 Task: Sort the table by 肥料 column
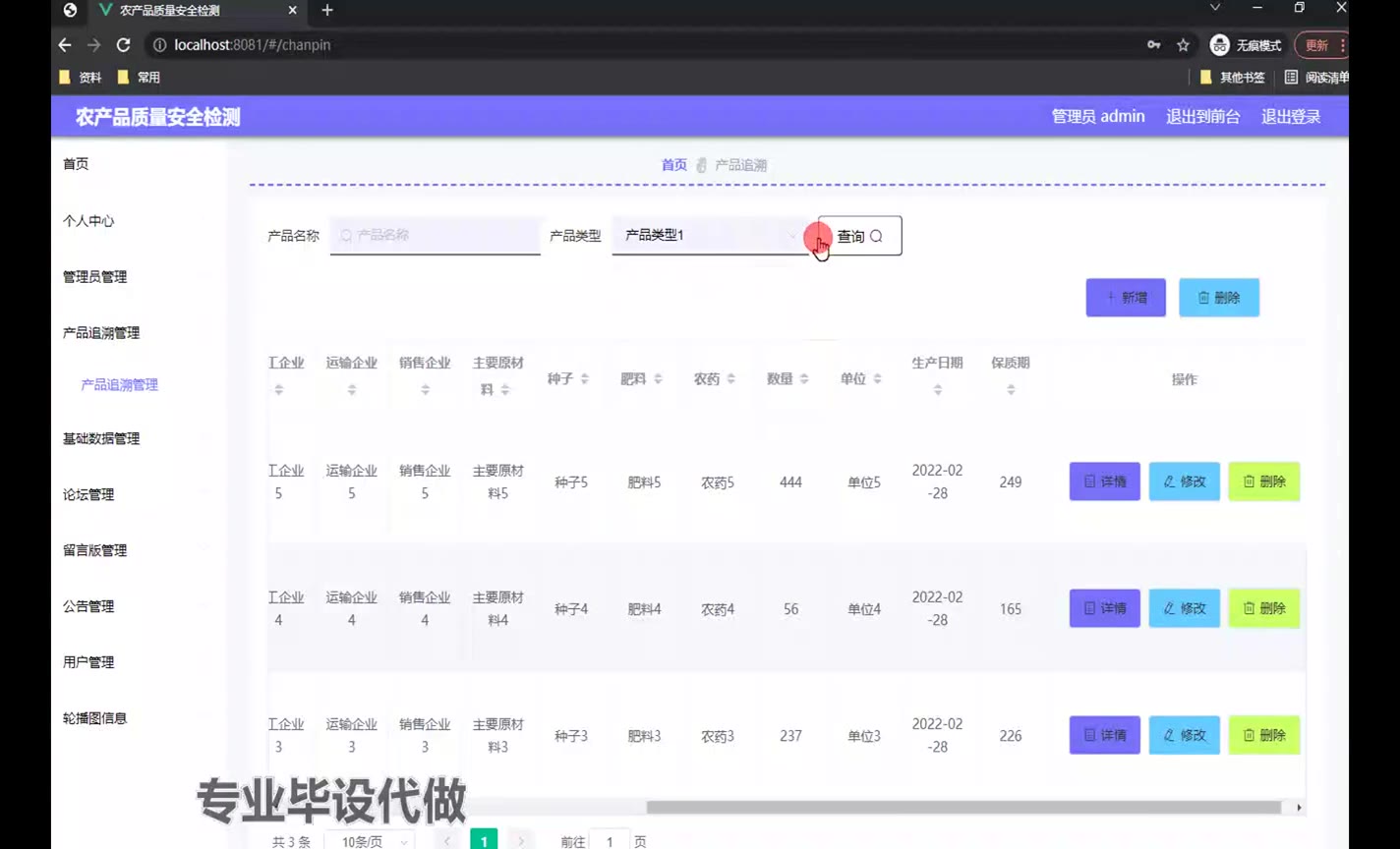658,379
